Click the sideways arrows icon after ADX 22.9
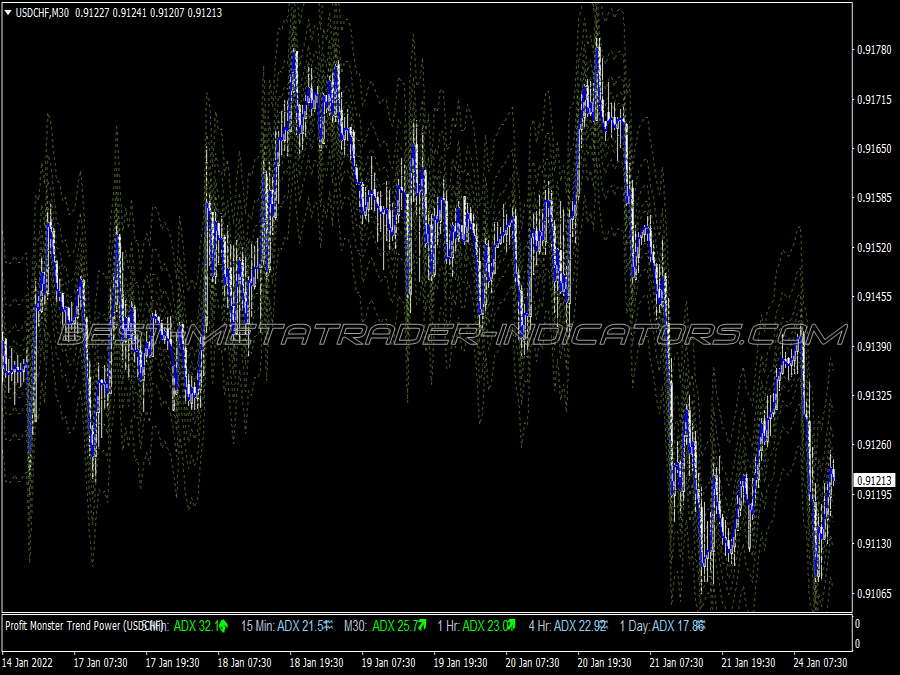The width and height of the screenshot is (900, 675). tap(603, 626)
